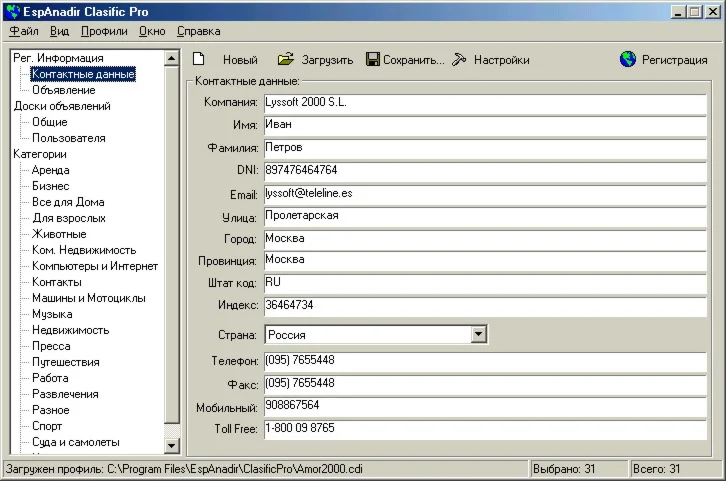Select the Категории tree node

click(x=40, y=154)
